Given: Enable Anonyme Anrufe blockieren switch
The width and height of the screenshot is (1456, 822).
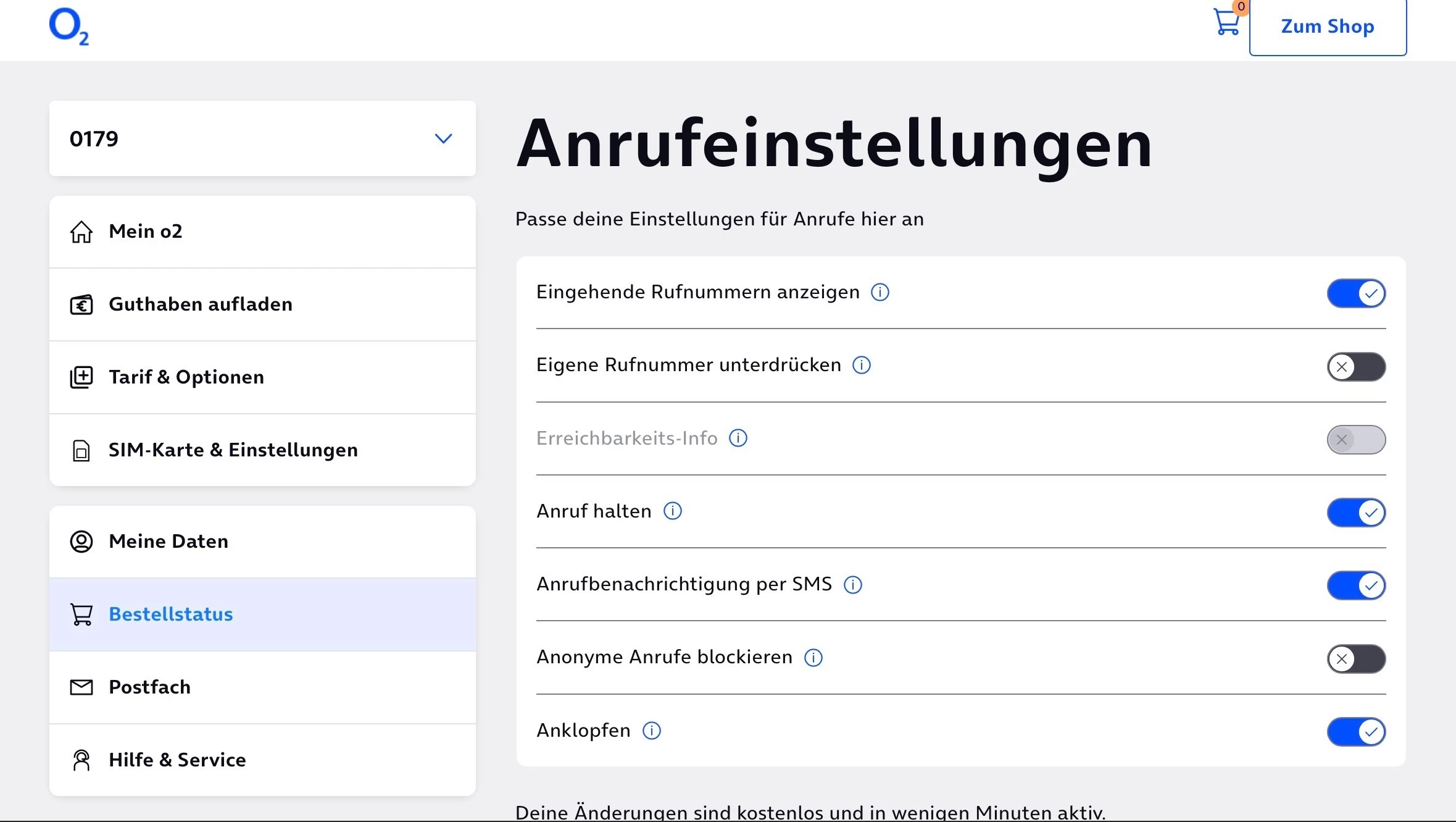Looking at the screenshot, I should click(1355, 659).
